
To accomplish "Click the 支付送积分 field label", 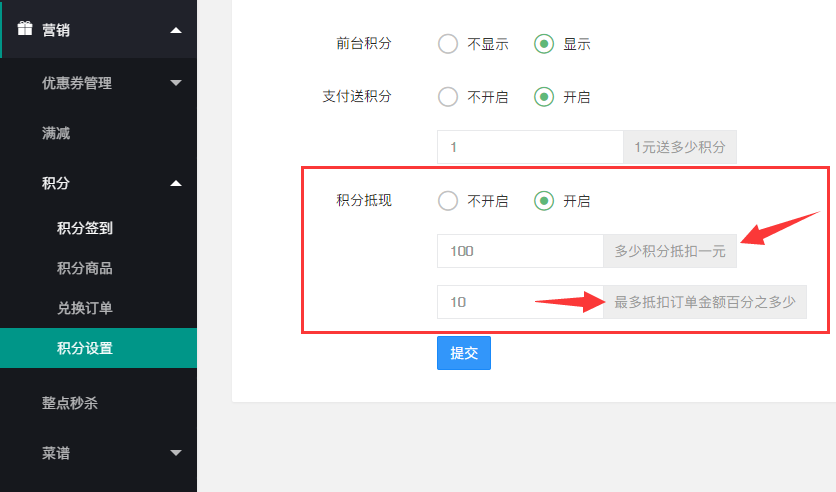I will pyautogui.click(x=357, y=96).
